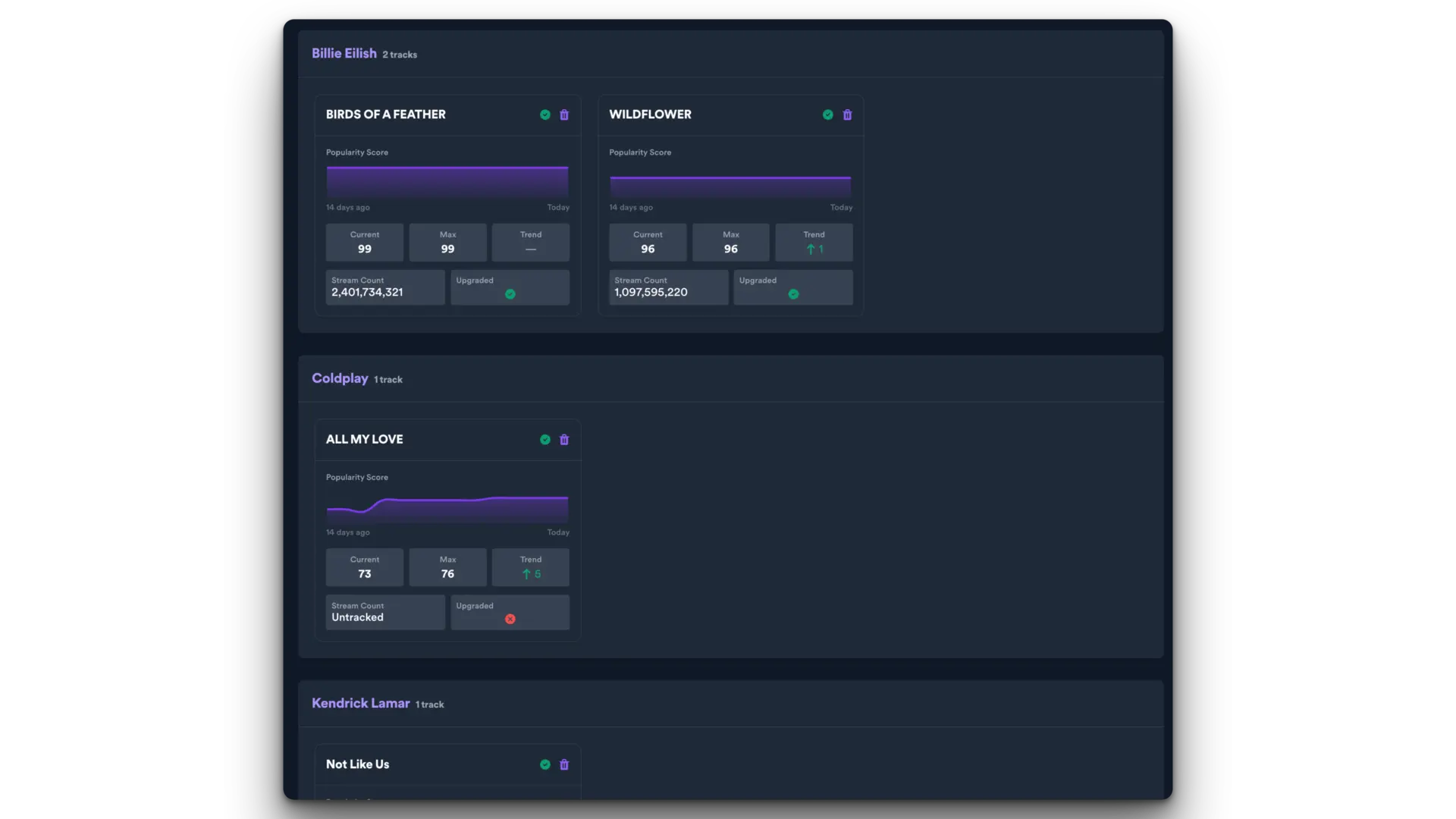Image resolution: width=1456 pixels, height=819 pixels.
Task: Click the green upgraded badge under "WILDFLOWER"
Action: click(x=793, y=293)
